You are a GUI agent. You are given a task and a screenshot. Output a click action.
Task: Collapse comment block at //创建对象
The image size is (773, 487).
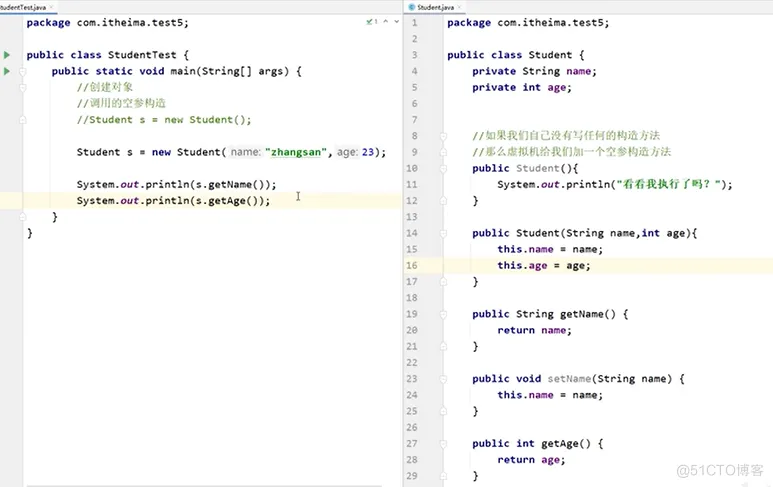[x=23, y=88]
